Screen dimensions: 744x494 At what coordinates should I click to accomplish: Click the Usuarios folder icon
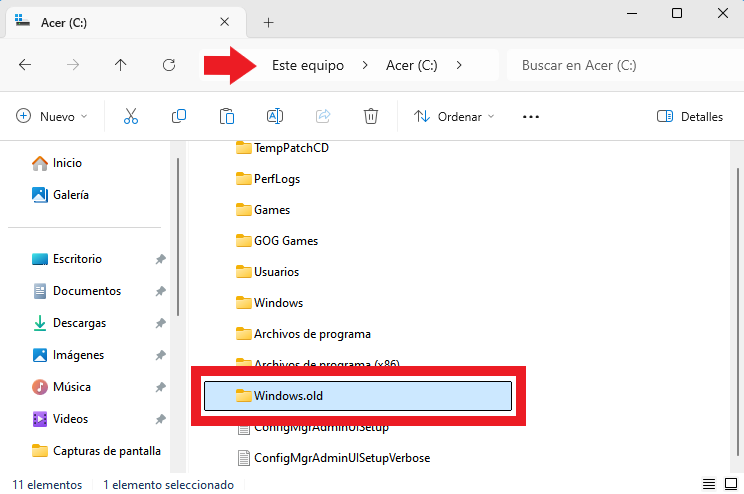pyautogui.click(x=243, y=272)
